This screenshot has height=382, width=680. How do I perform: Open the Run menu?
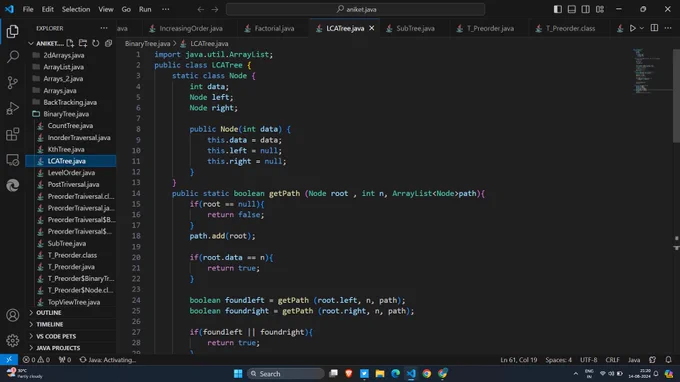click(145, 9)
